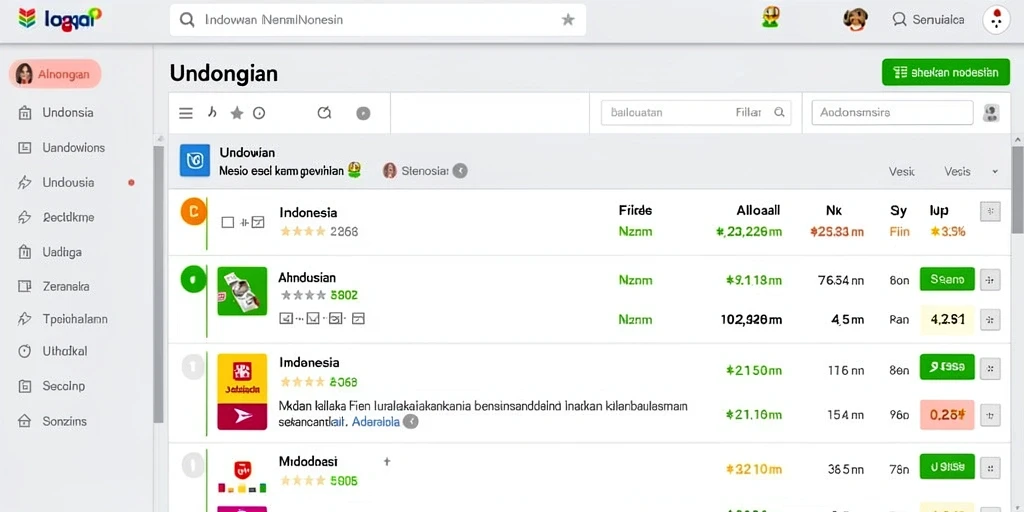The height and width of the screenshot is (512, 1024).
Task: Open the yellow Imdonesia thumbnail
Action: [x=242, y=378]
